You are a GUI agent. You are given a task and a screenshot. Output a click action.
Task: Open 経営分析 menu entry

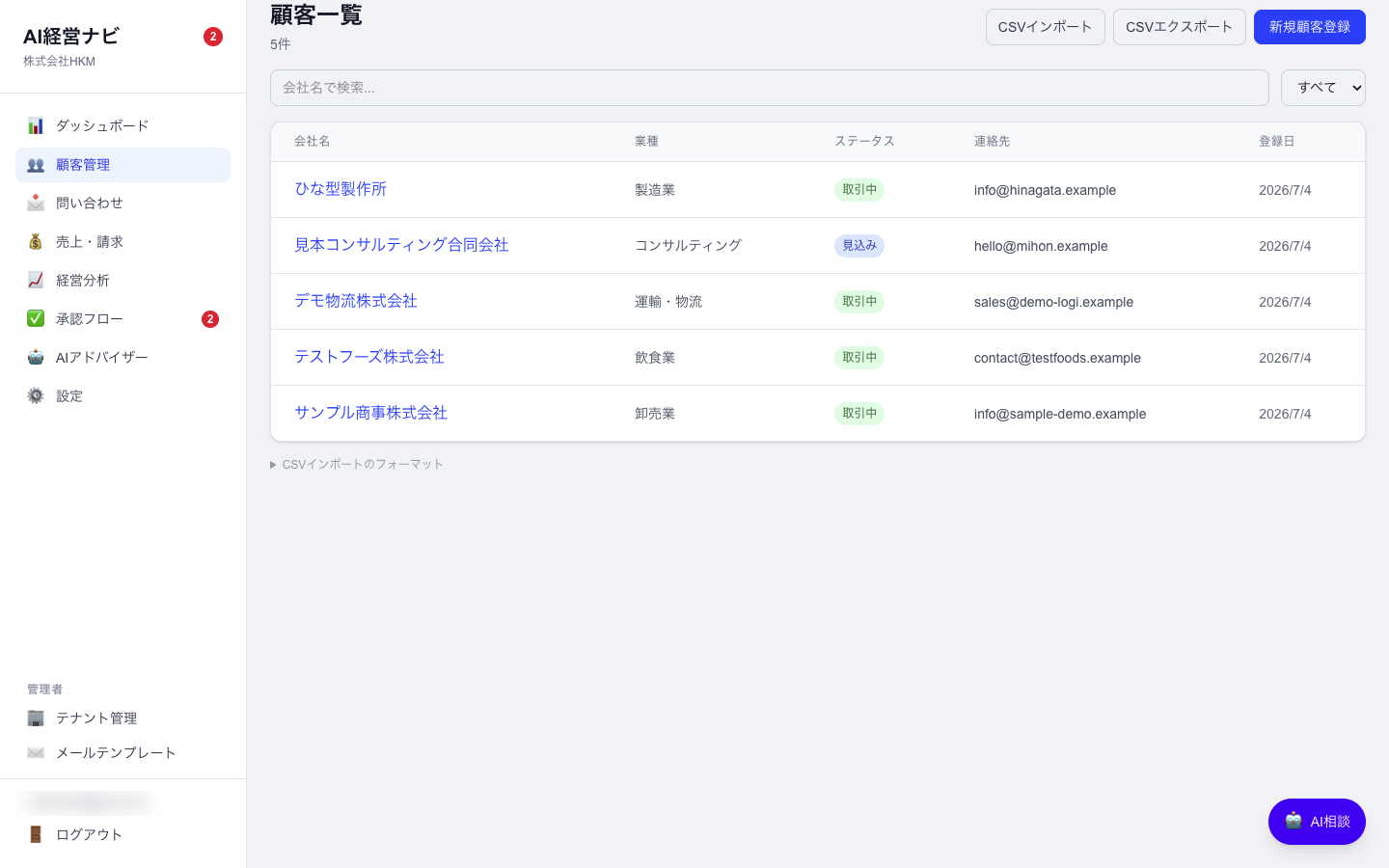click(x=123, y=280)
